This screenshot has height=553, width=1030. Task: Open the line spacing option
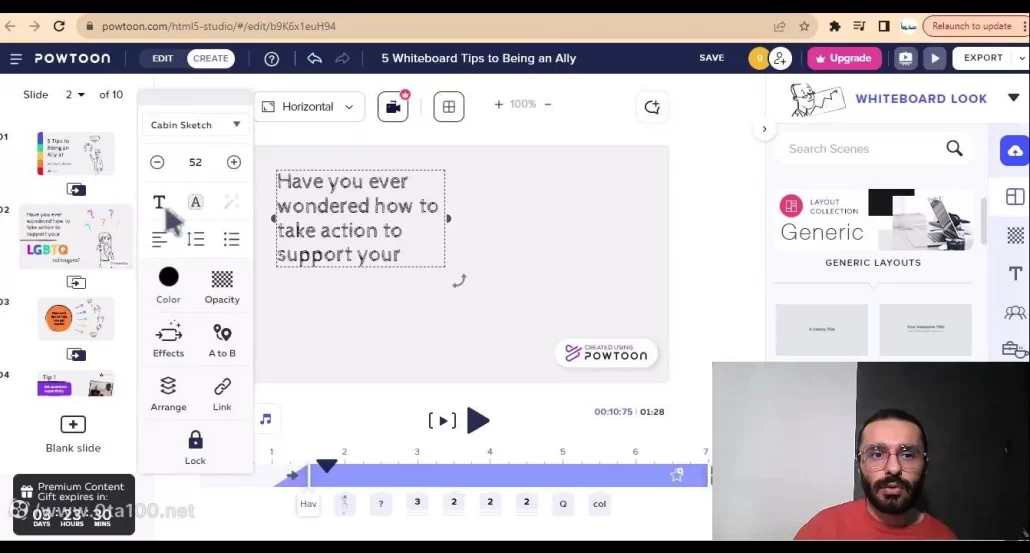point(195,239)
